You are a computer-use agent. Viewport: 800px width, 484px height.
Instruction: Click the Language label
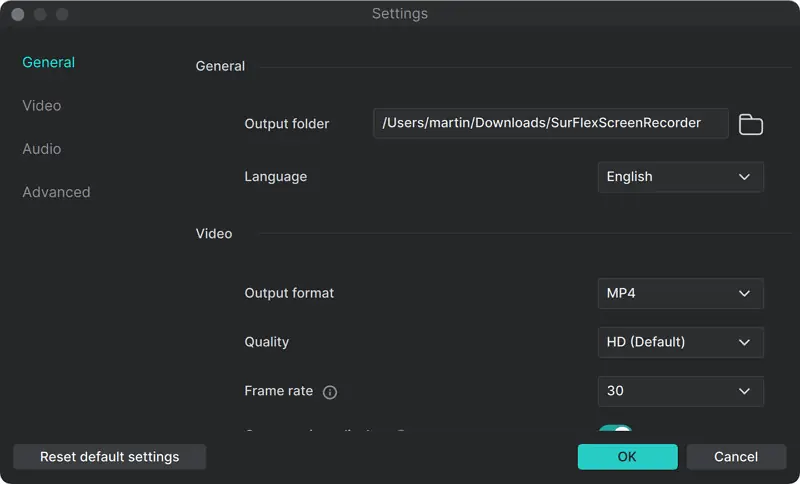pos(276,177)
